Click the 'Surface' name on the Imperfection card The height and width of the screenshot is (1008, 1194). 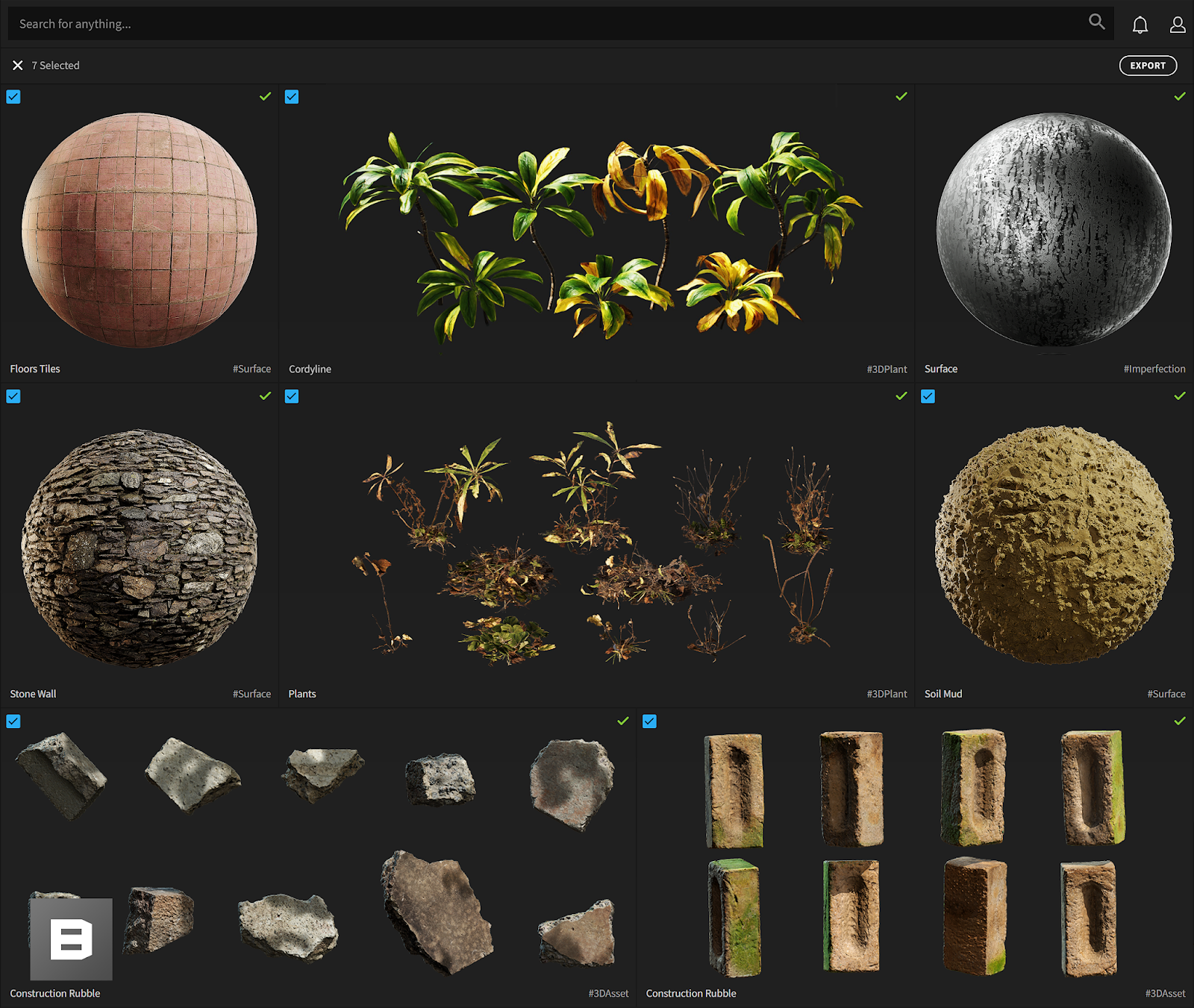click(941, 369)
